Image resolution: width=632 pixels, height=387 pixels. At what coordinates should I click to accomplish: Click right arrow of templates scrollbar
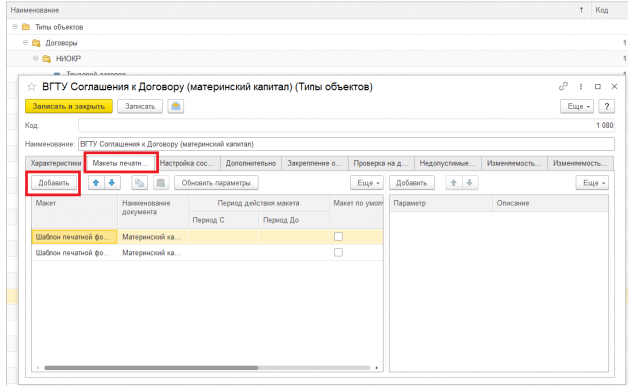pos(377,368)
